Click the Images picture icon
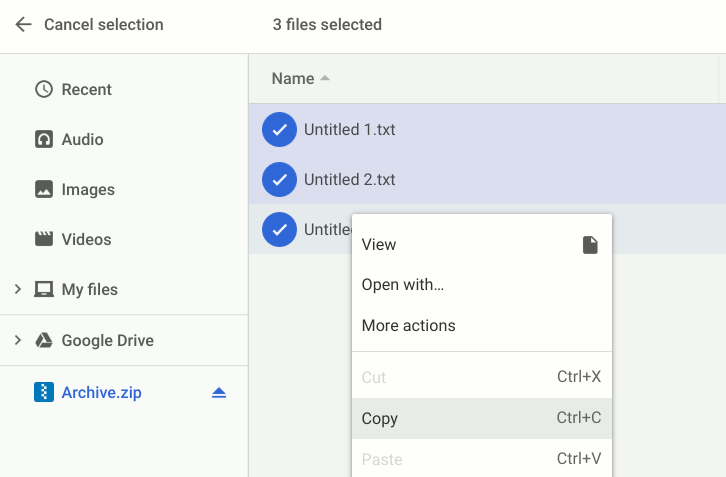Image resolution: width=726 pixels, height=477 pixels. 44,189
